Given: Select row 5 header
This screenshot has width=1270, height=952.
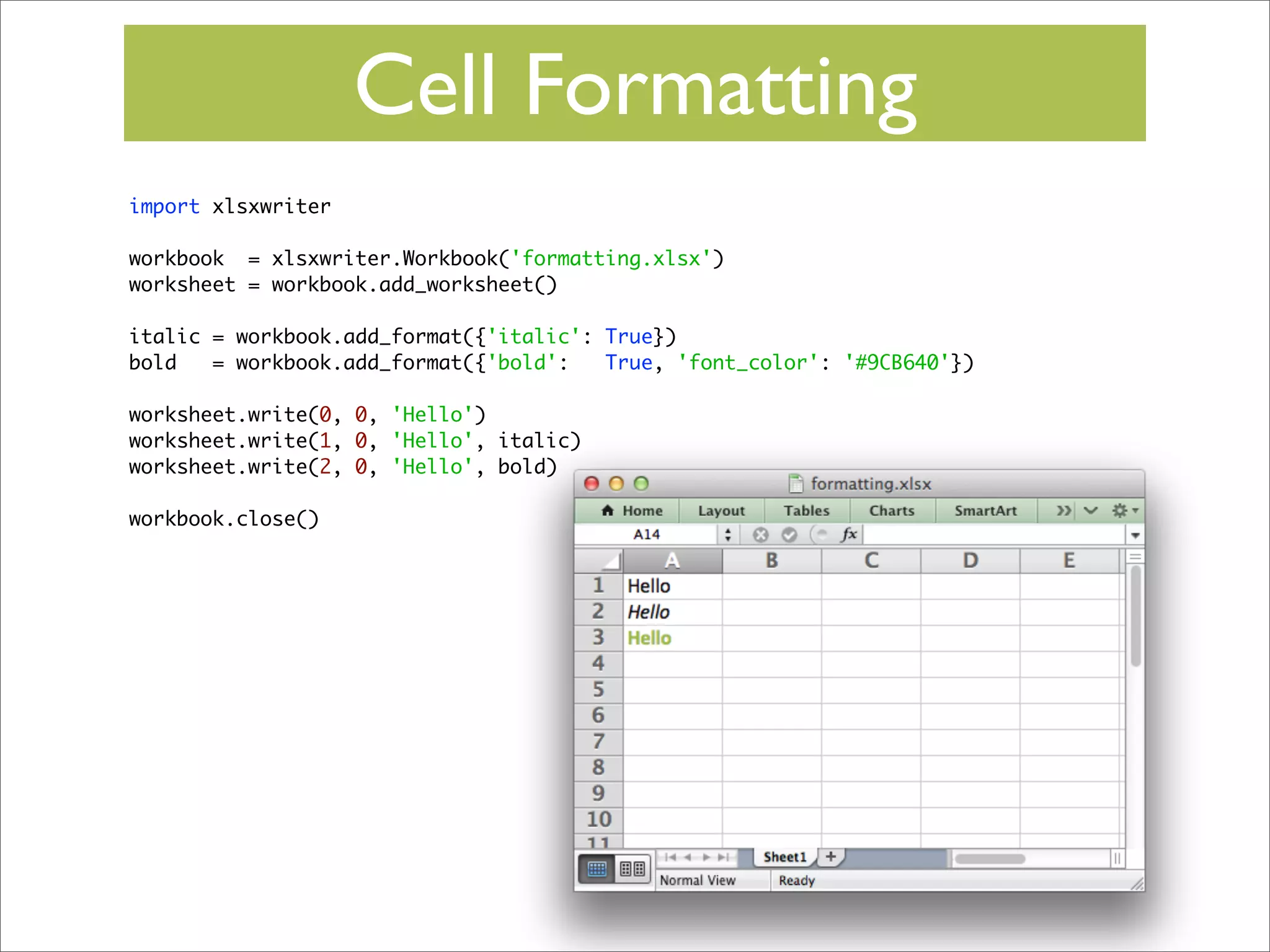Looking at the screenshot, I should tap(599, 690).
